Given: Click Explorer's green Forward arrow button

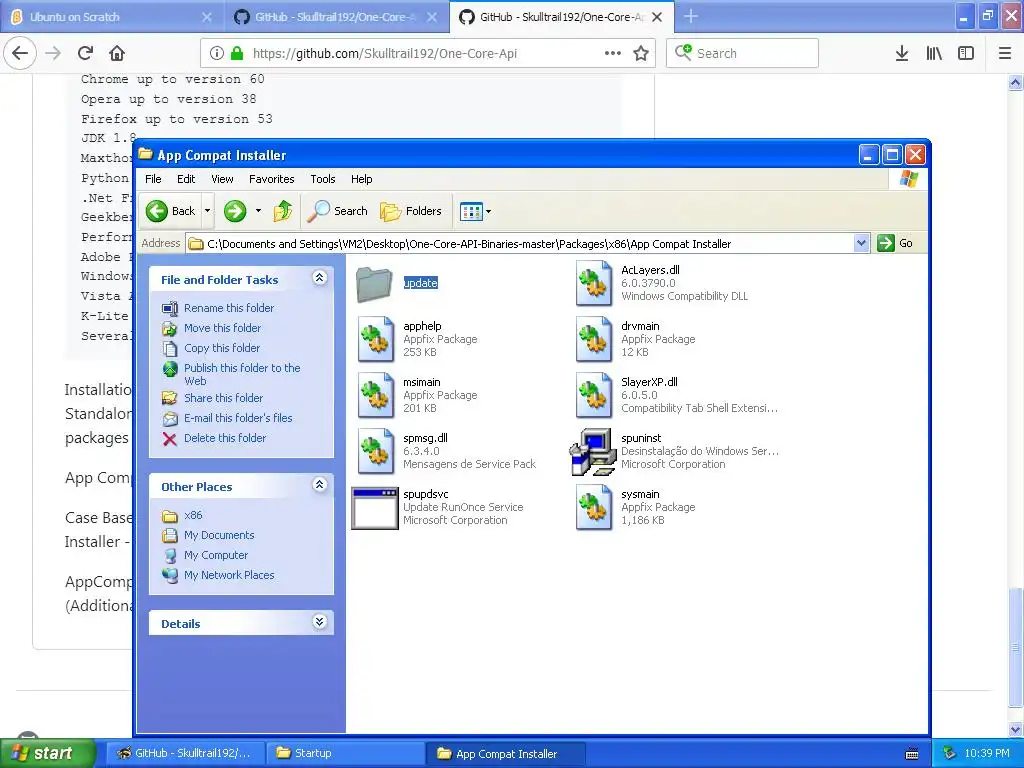Looking at the screenshot, I should tap(234, 211).
